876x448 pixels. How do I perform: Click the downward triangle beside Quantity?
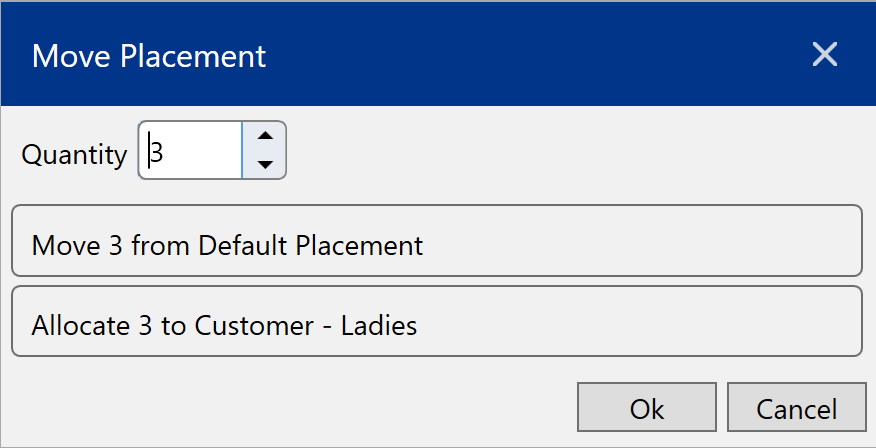265,164
